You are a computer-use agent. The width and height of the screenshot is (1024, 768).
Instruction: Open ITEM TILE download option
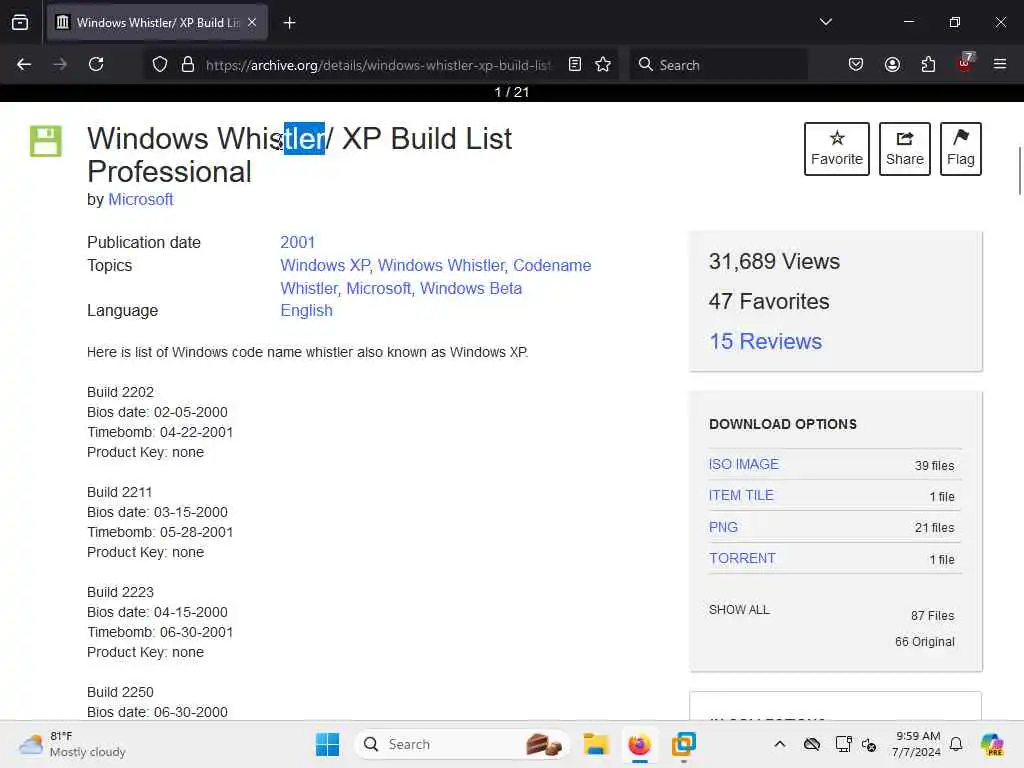741,496
